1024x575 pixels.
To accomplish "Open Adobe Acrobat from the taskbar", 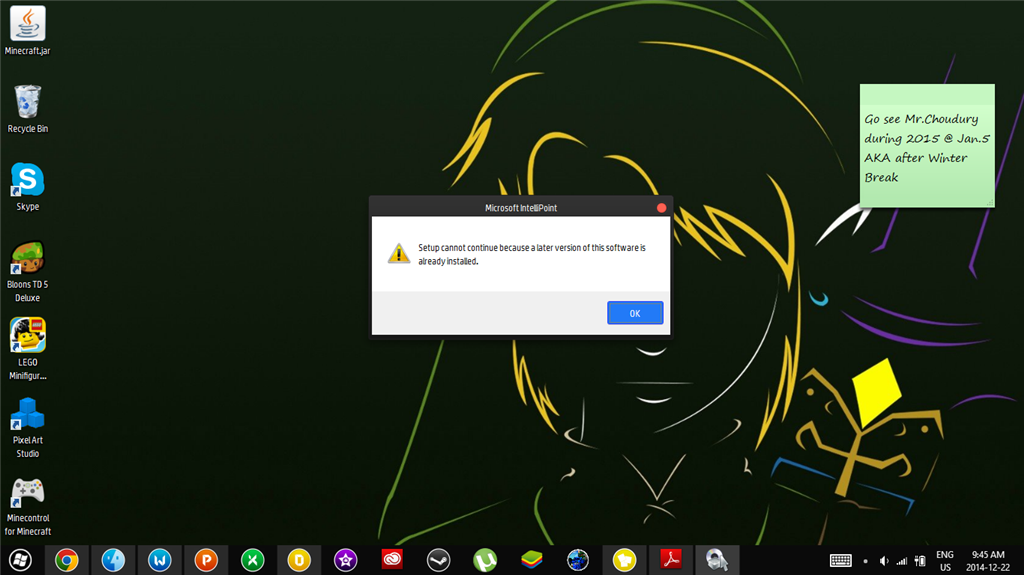I will pos(671,560).
